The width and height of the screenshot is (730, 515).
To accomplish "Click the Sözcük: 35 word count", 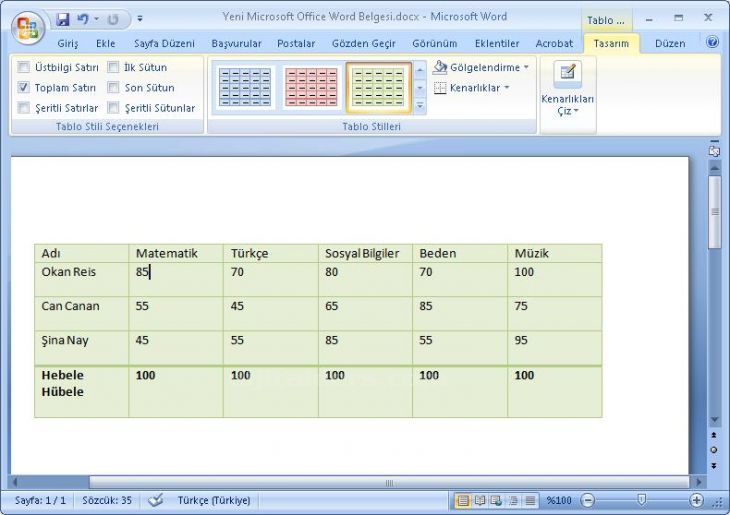I will pyautogui.click(x=107, y=501).
